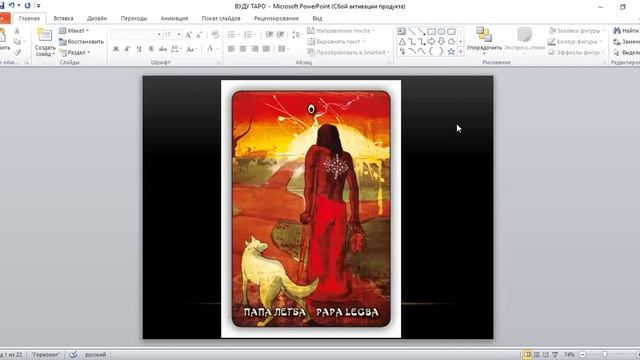Click Упорядочить arrange button
The image size is (640, 360).
[x=484, y=41]
